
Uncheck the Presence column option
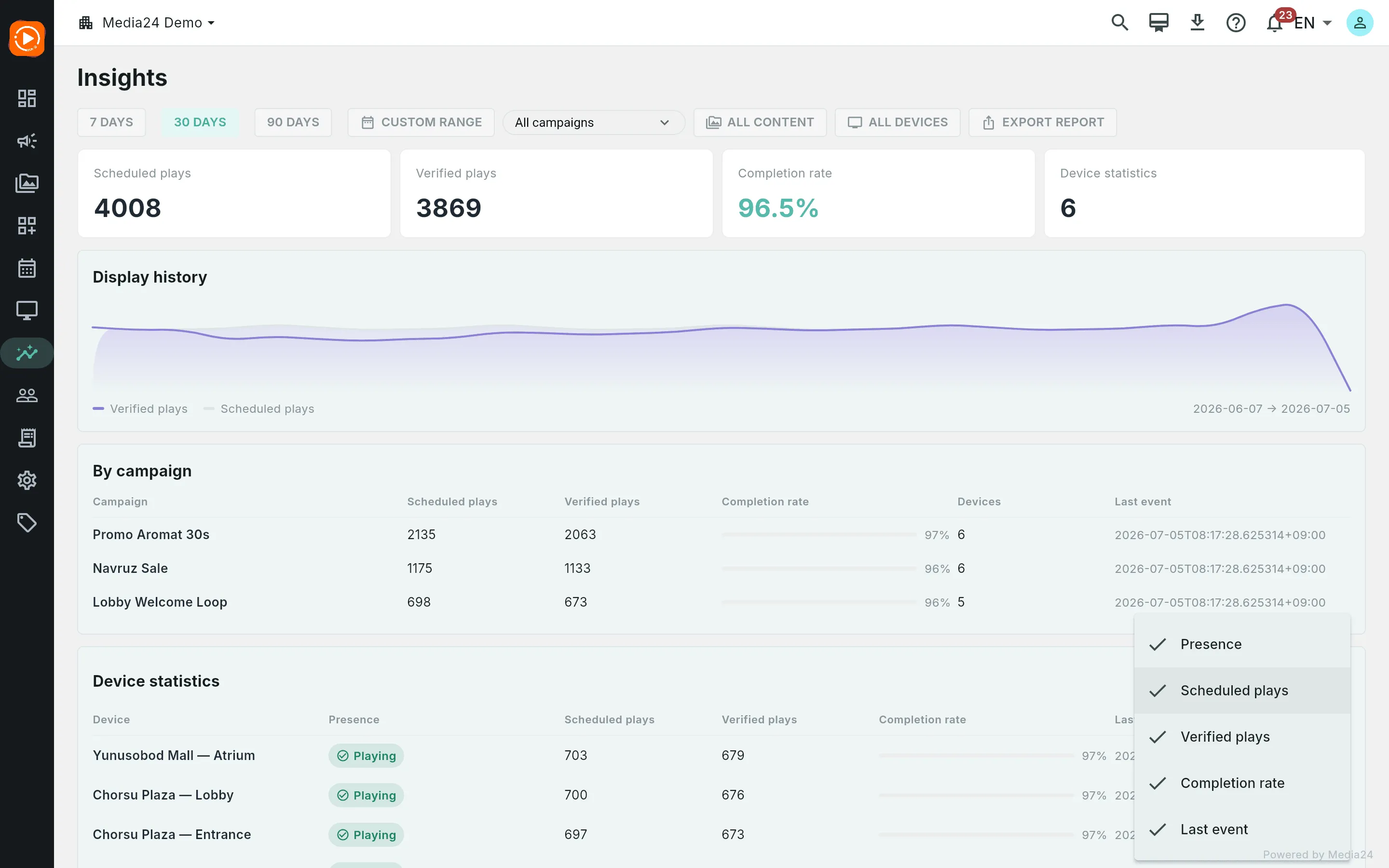click(x=1242, y=644)
